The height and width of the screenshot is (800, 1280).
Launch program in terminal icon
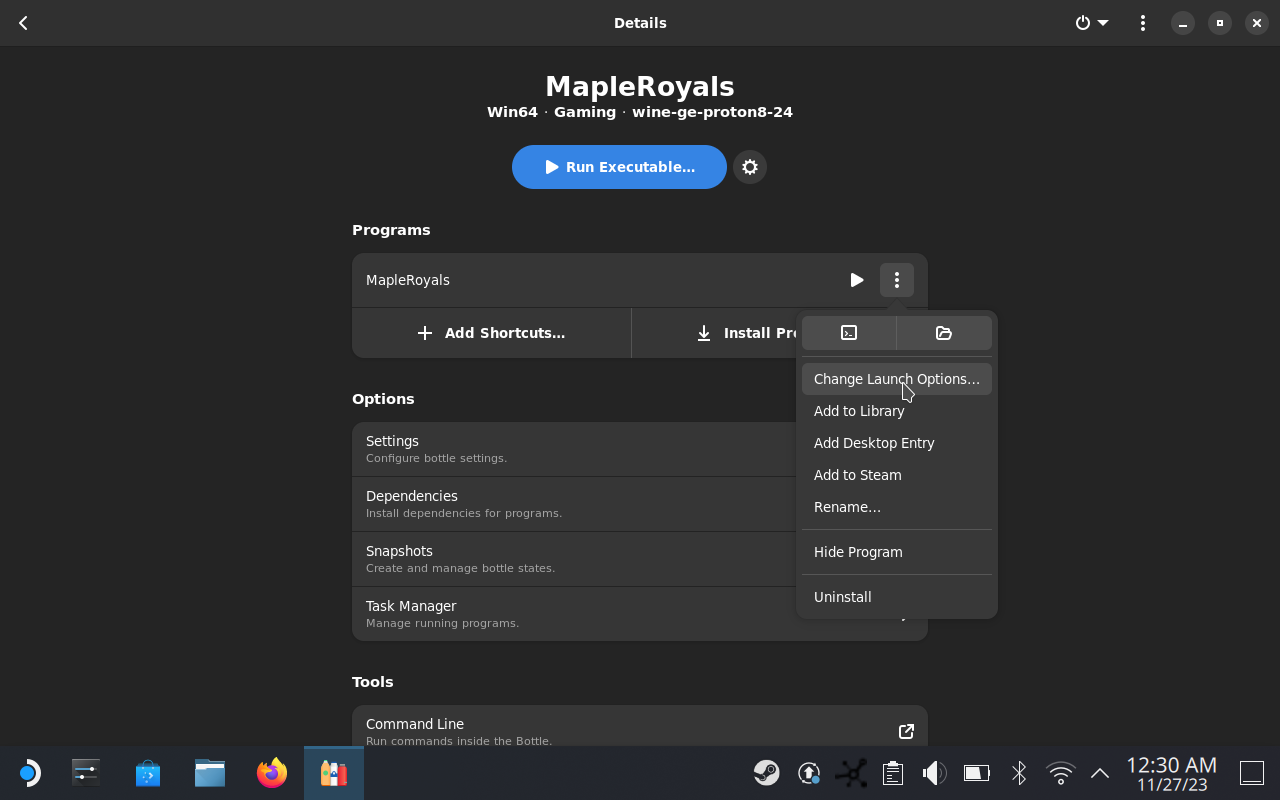[849, 333]
